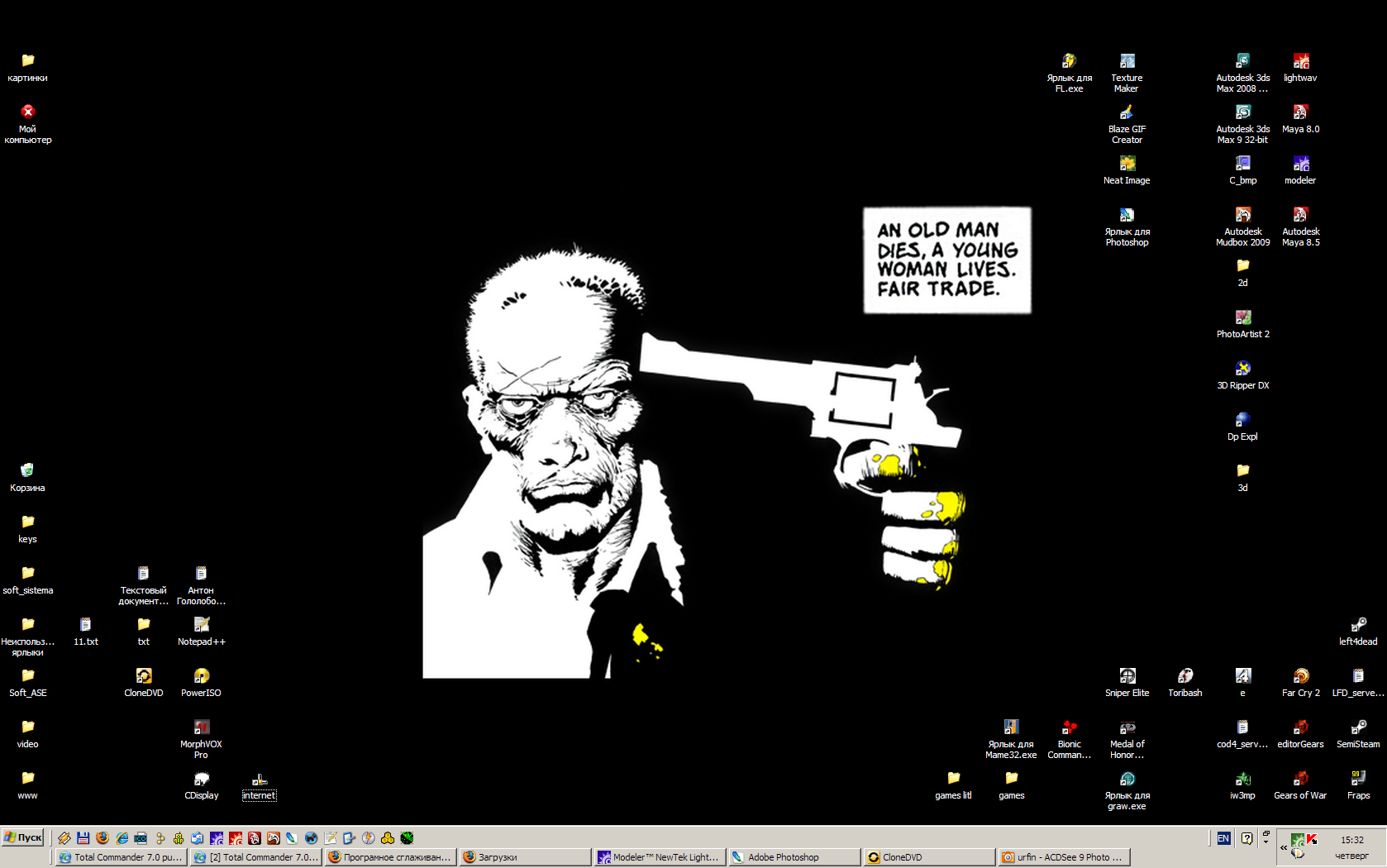Switch to the Загрузки Firefox window

[x=525, y=857]
